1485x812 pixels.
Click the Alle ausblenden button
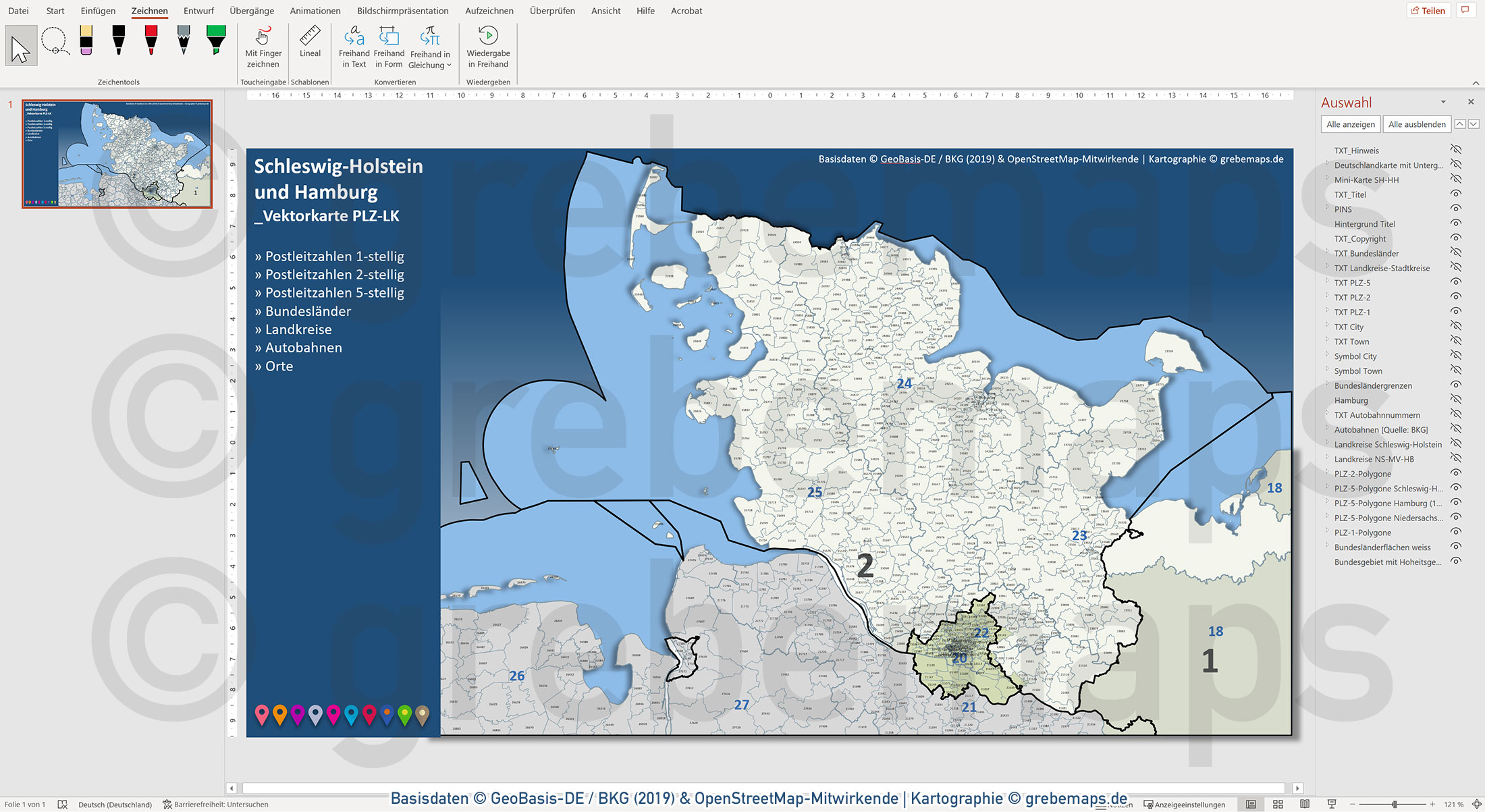[x=1416, y=124]
